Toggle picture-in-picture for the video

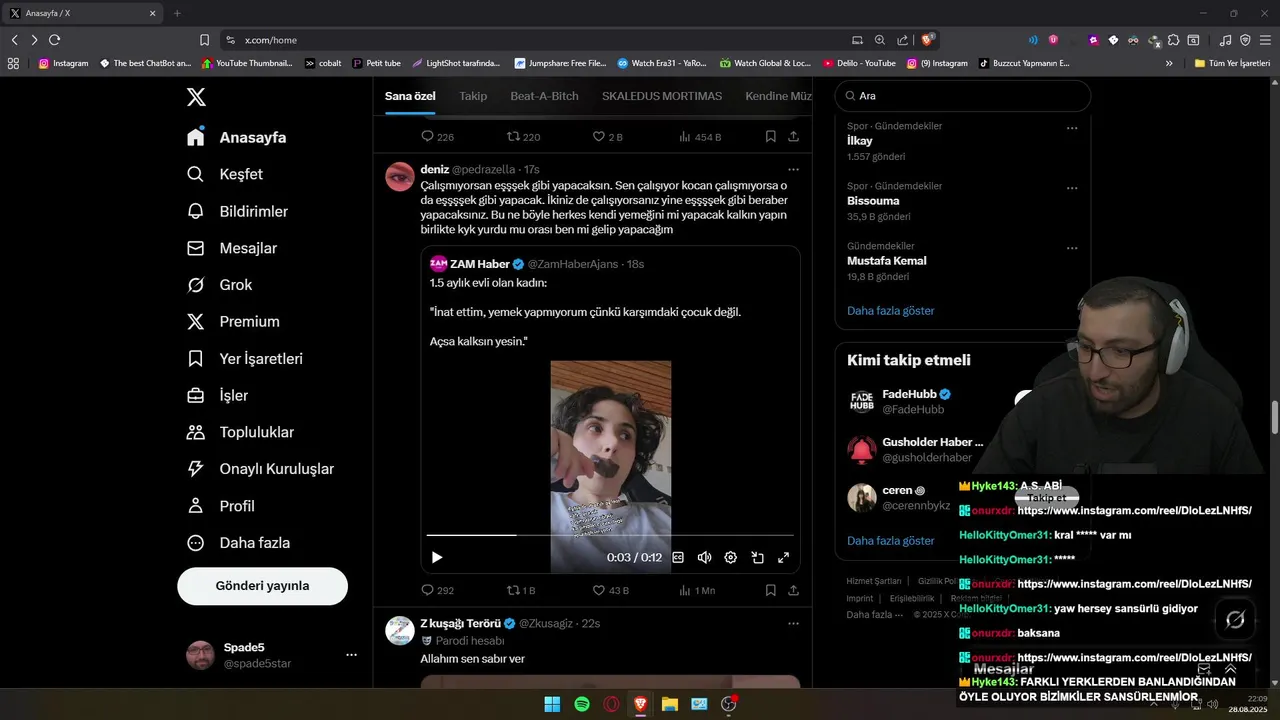(757, 557)
